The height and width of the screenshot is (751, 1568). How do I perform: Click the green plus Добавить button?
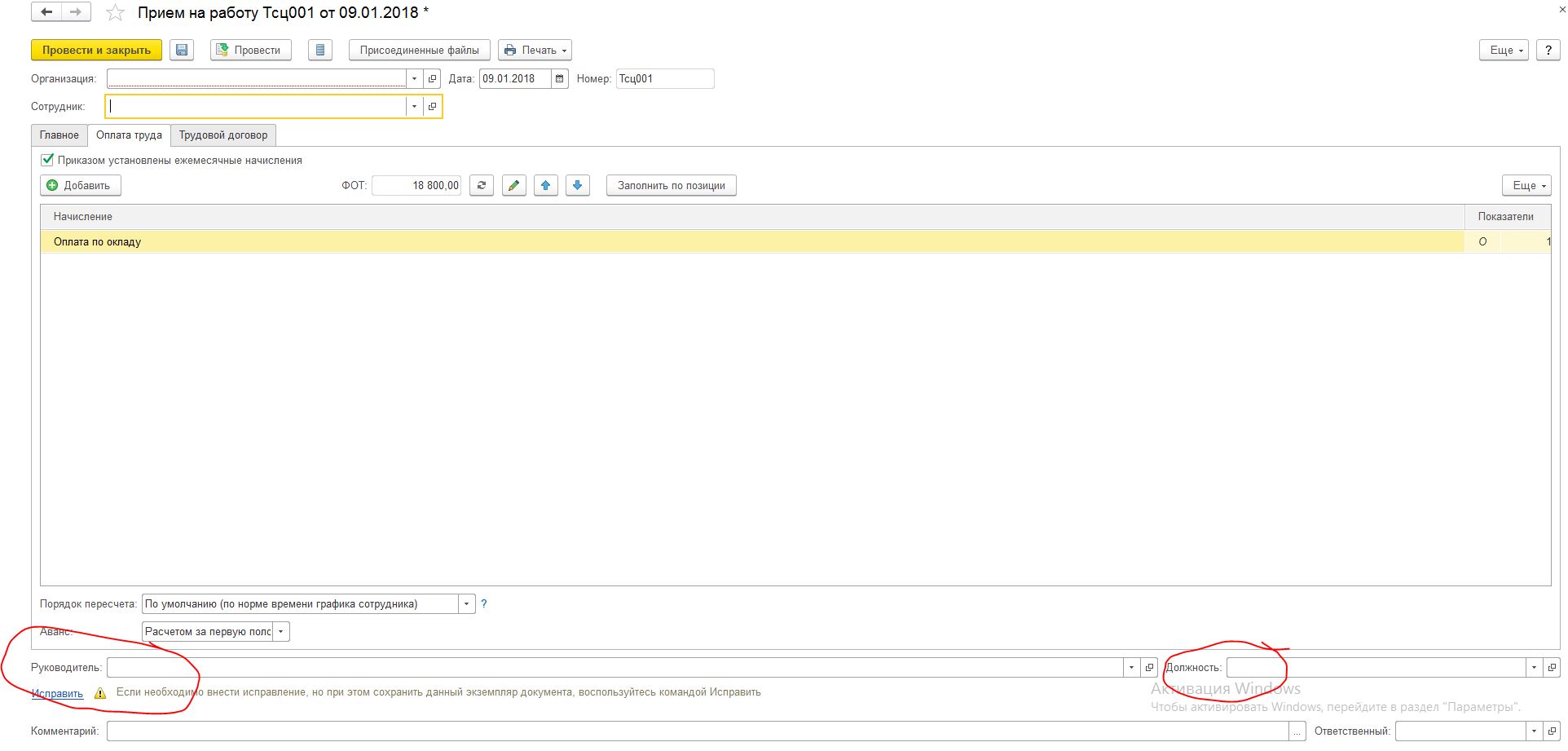[x=81, y=185]
